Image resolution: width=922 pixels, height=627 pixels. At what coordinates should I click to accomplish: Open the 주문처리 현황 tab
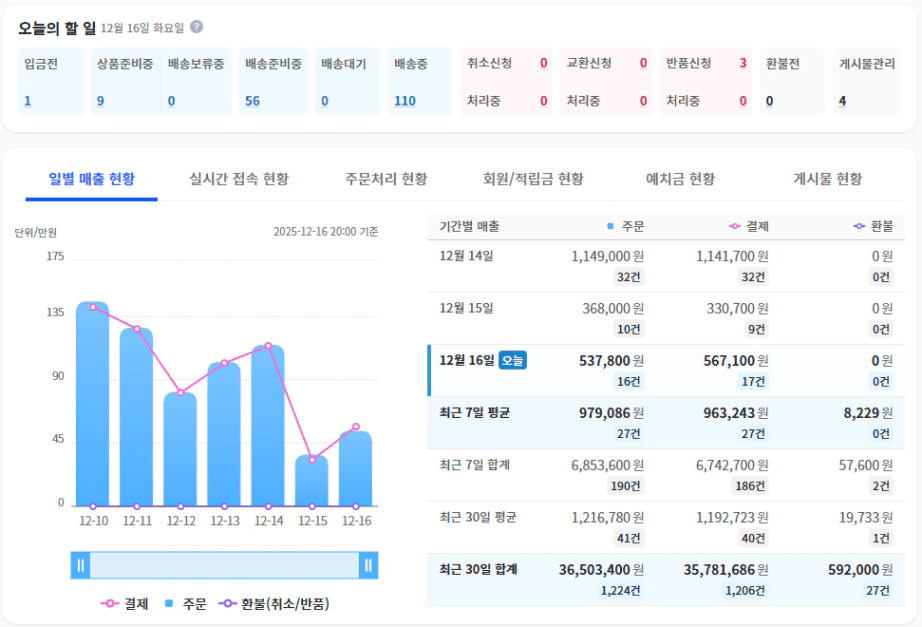pos(386,179)
